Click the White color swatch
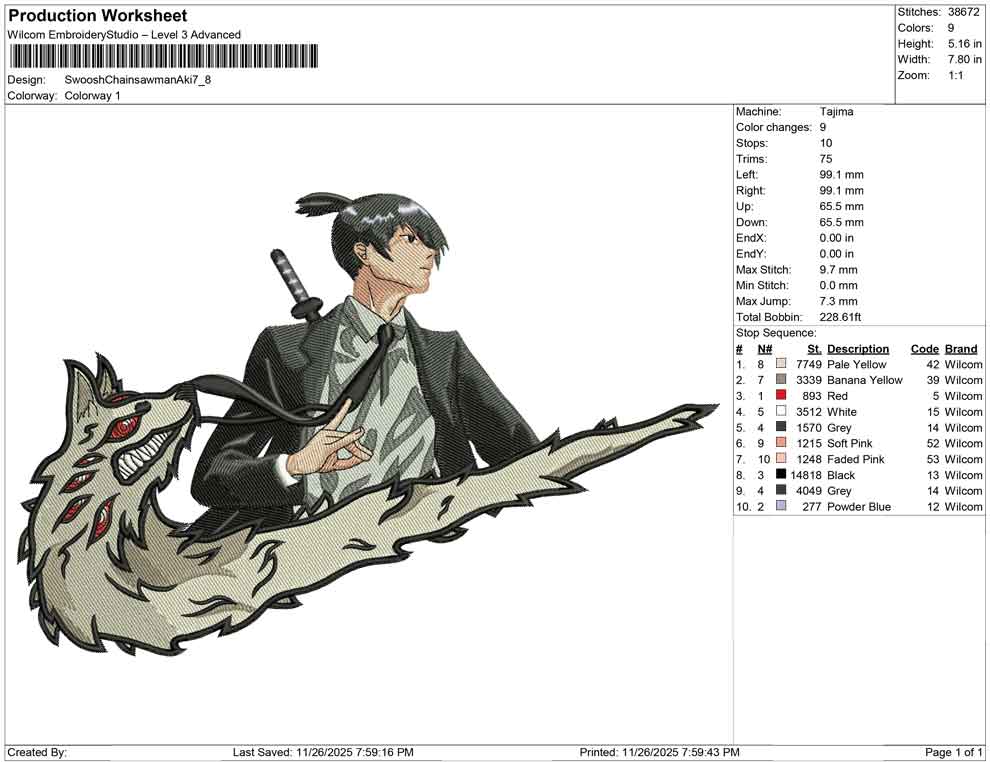Viewport: 990px width, 762px height. point(782,411)
